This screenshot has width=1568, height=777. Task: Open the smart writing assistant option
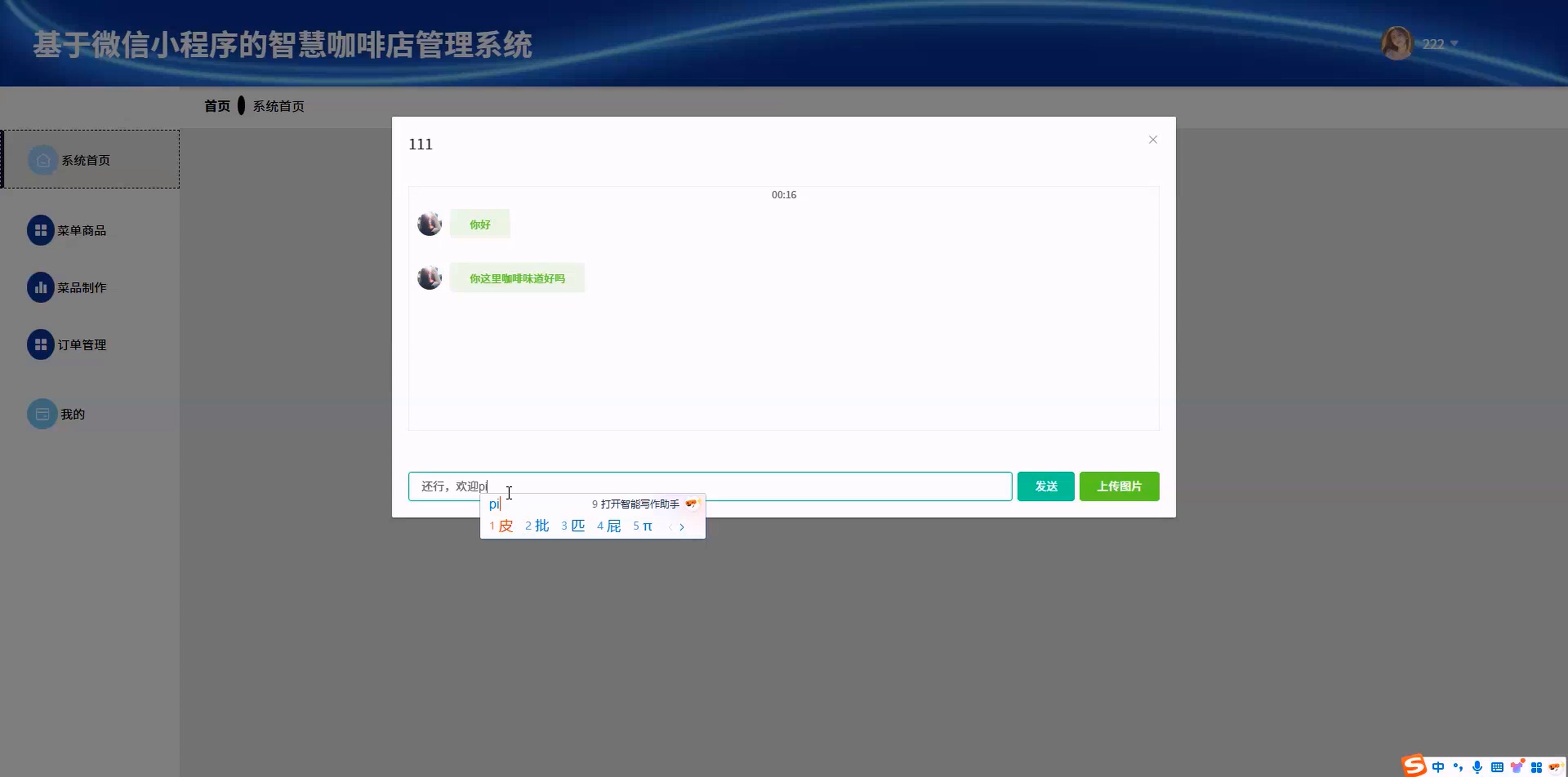tap(640, 504)
